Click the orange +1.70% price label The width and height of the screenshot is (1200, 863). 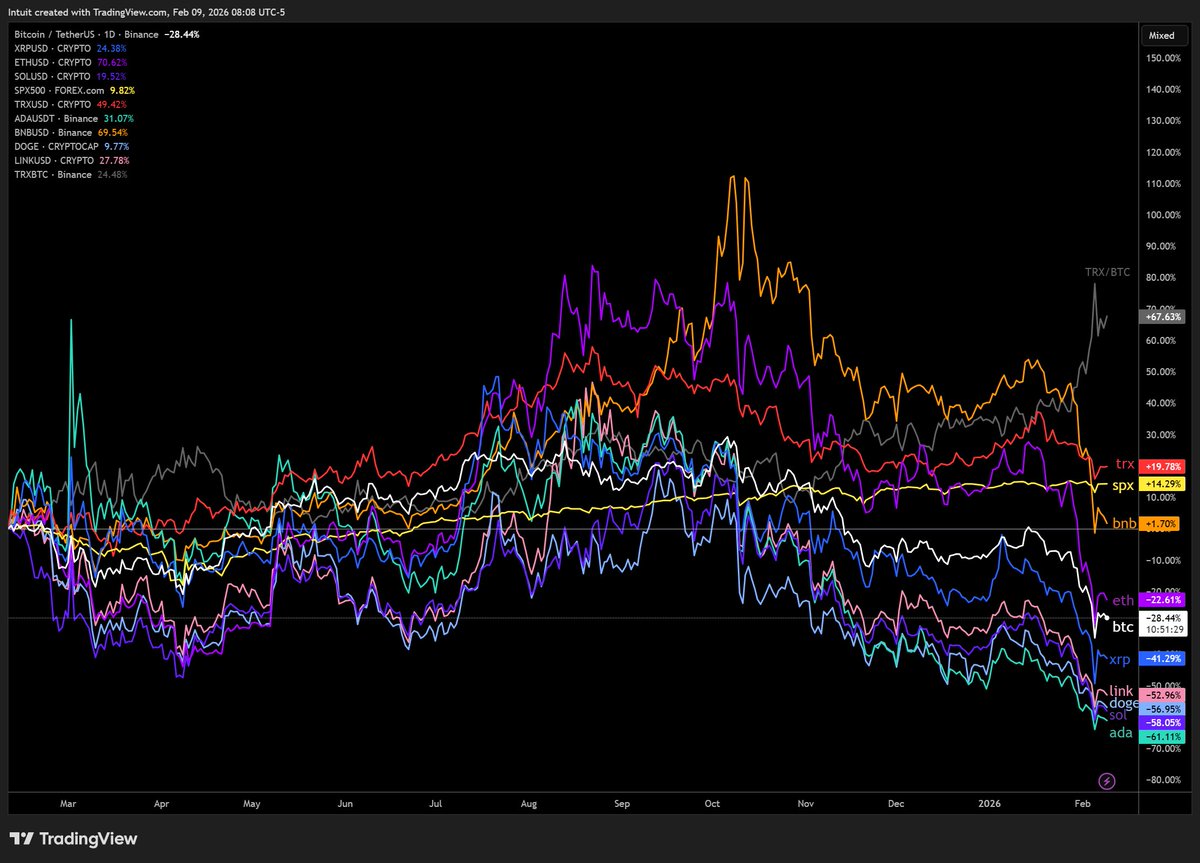coord(1161,523)
